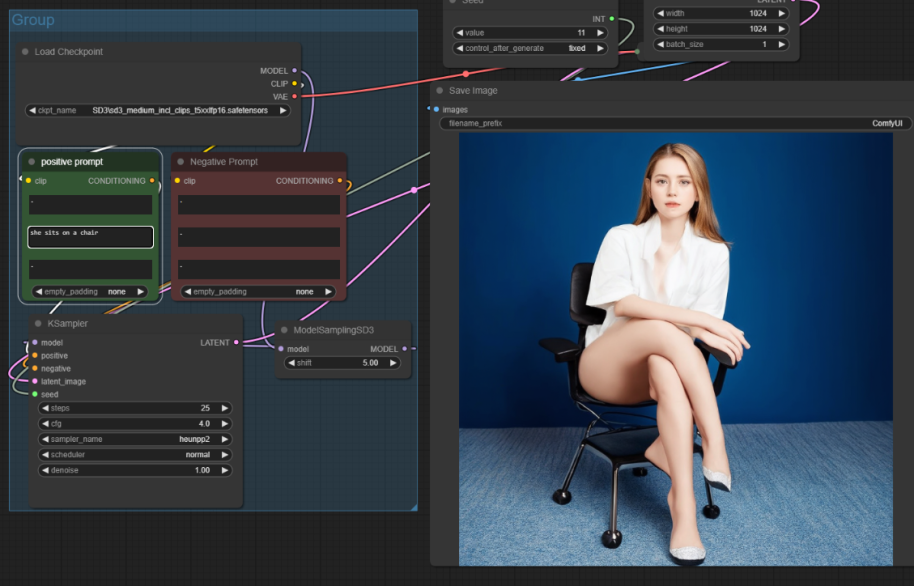Click the LATENT output socket on KSampler
Viewport: 914px width, 586px height.
[236, 343]
